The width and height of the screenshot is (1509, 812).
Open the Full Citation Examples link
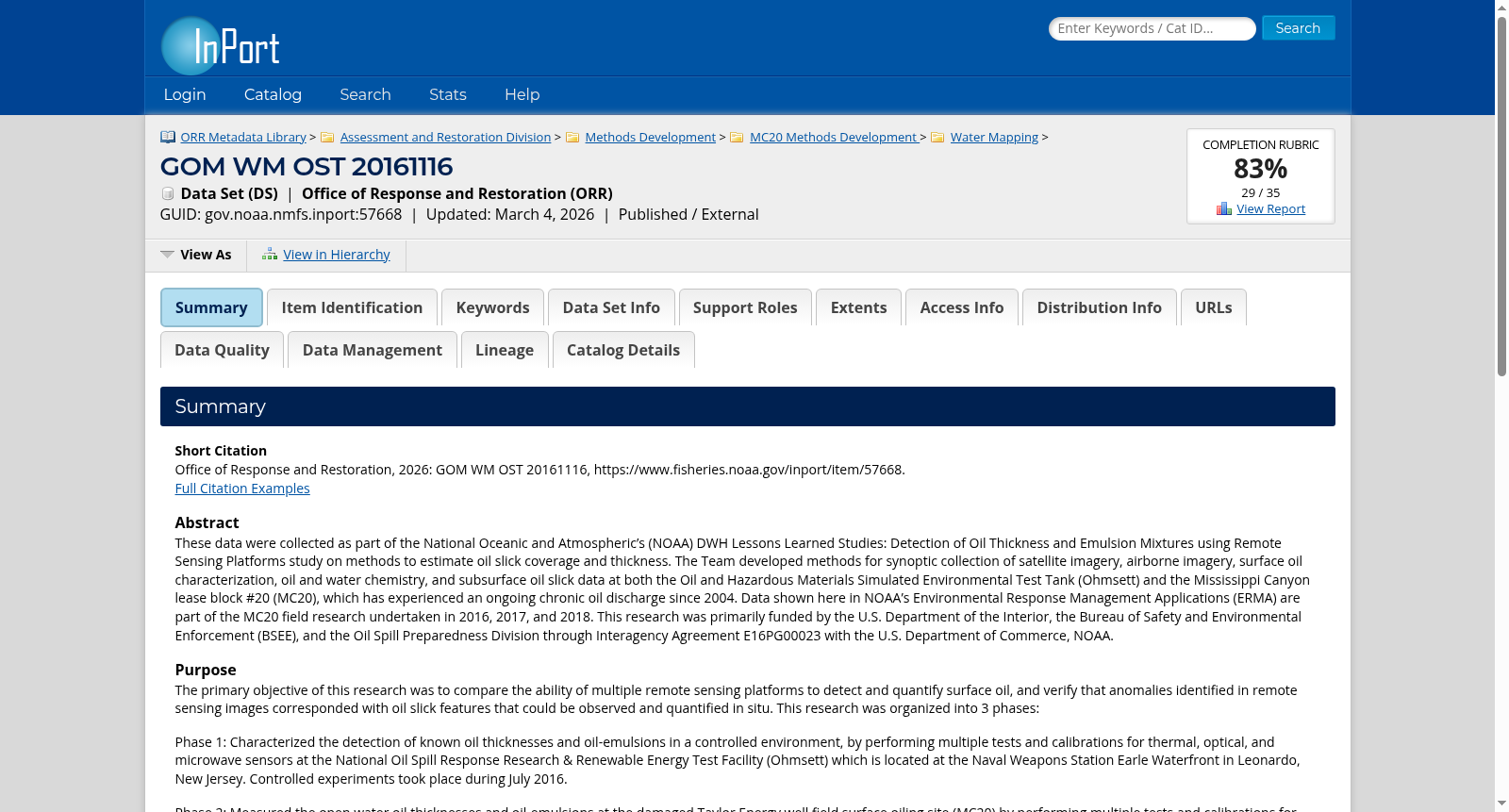point(242,489)
